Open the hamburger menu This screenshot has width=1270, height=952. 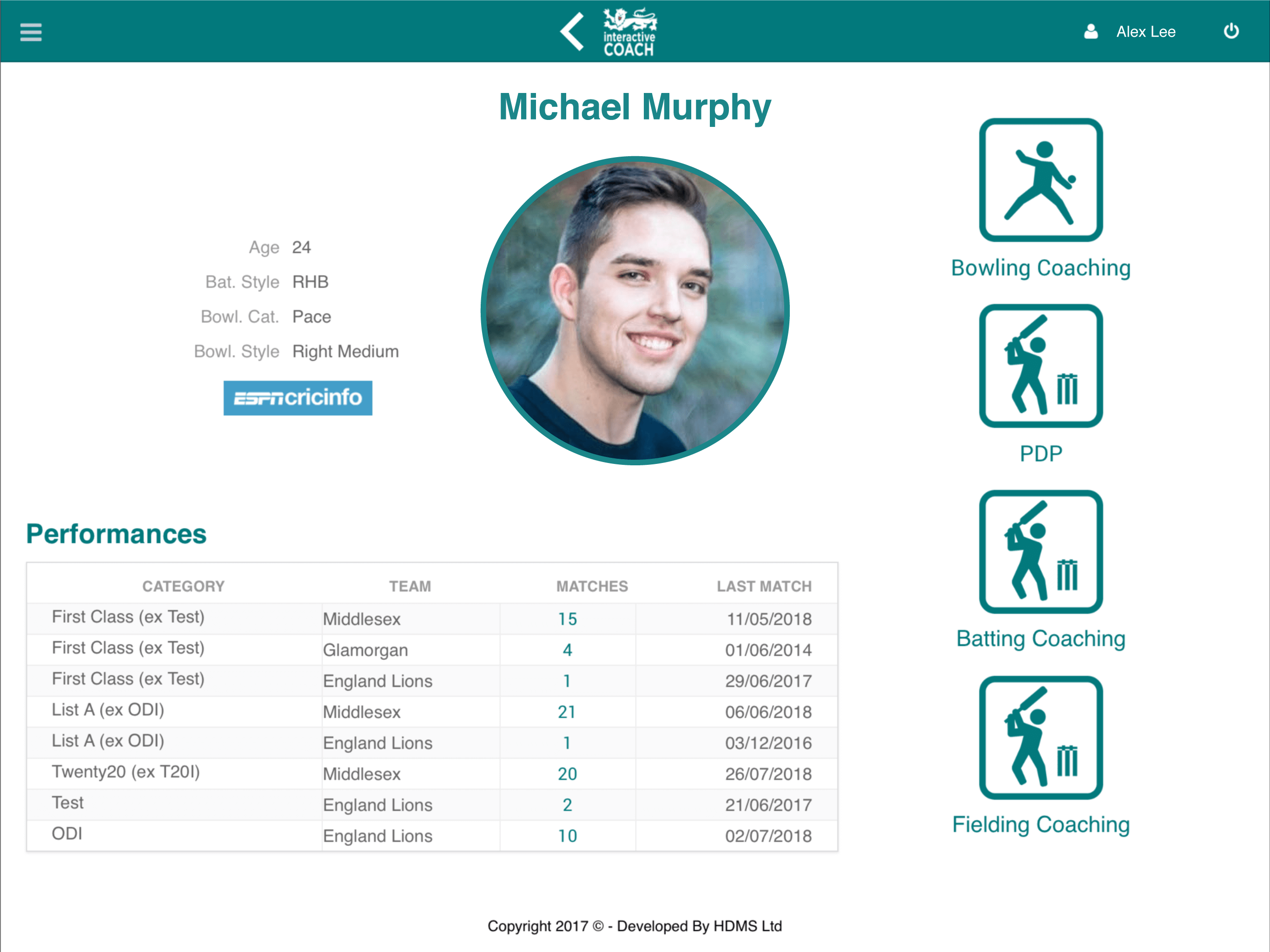(x=31, y=32)
